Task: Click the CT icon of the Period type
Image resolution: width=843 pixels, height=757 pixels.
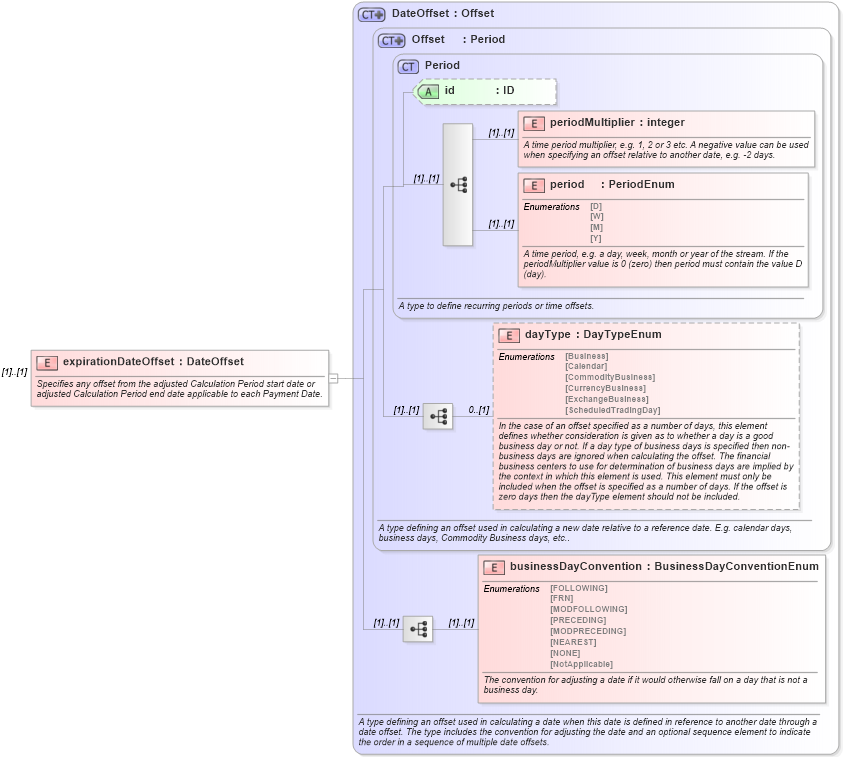Action: click(410, 65)
